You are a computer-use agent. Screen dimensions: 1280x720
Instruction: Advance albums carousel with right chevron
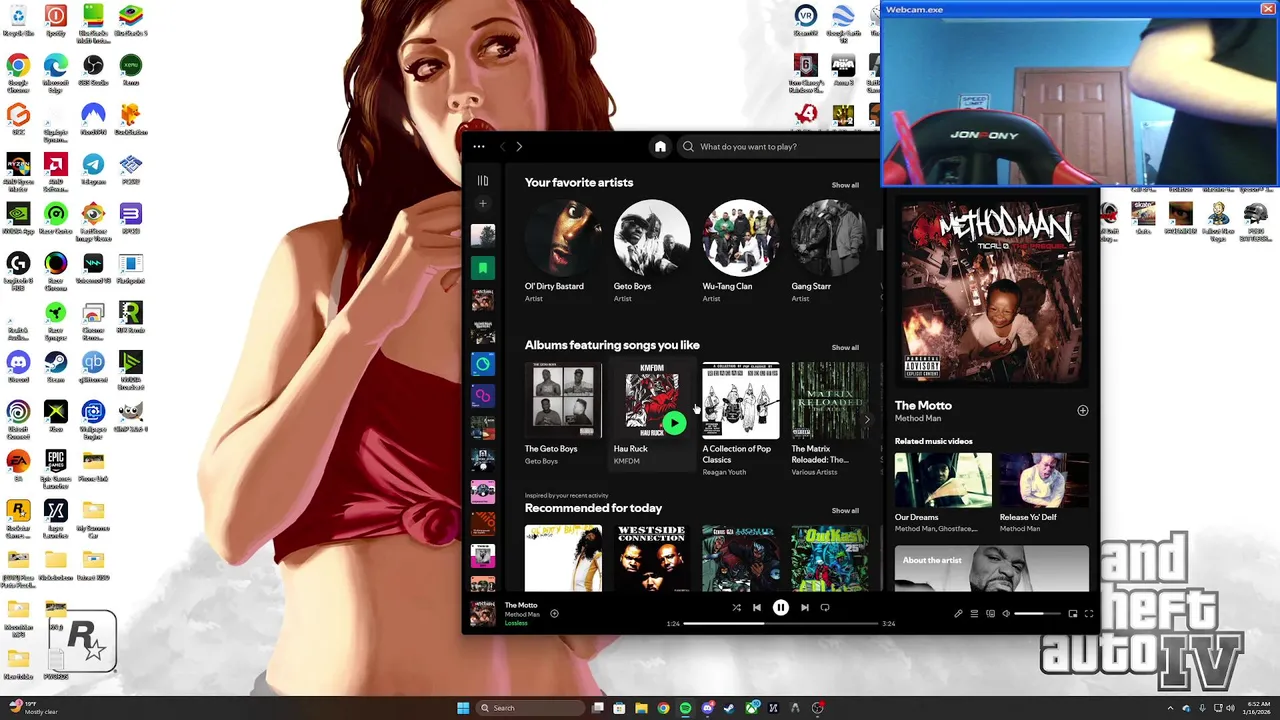(867, 420)
